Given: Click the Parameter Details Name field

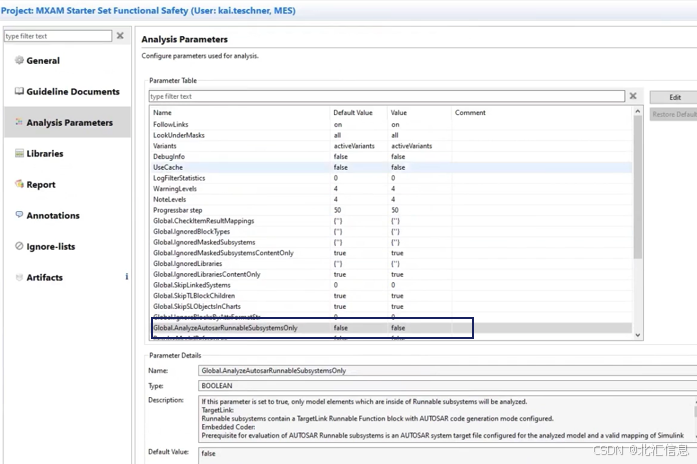Looking at the screenshot, I should pyautogui.click(x=447, y=371).
